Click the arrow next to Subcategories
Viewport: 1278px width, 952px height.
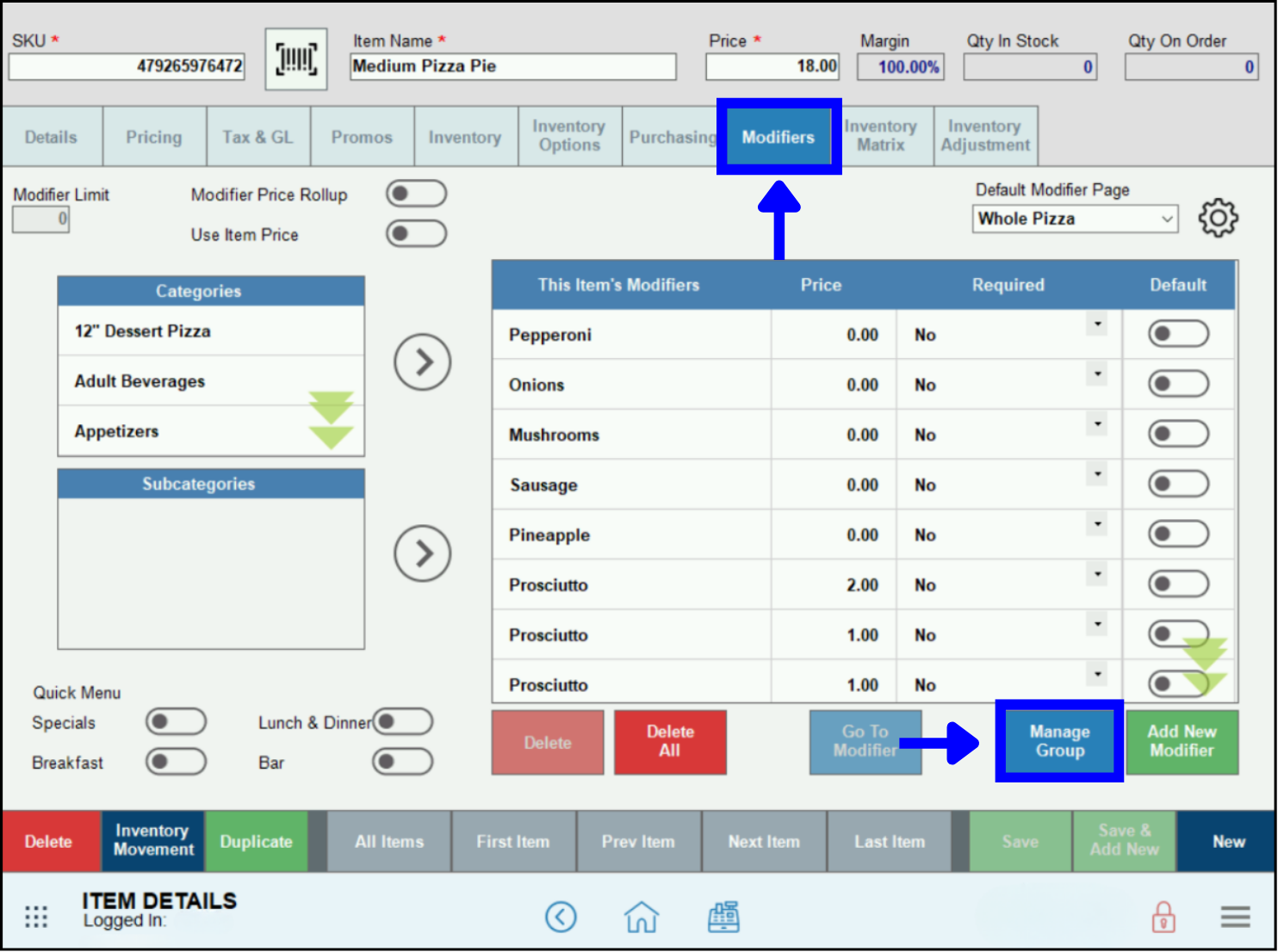coord(422,553)
